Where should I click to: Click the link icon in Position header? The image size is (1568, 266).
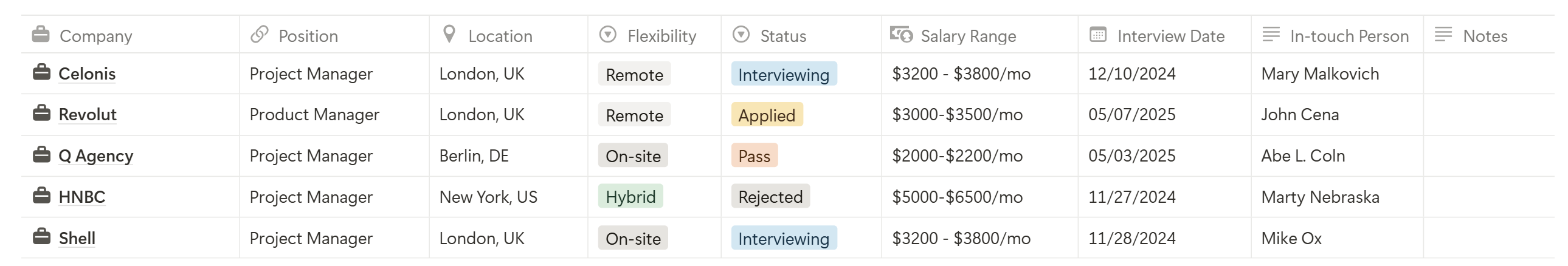coord(259,35)
